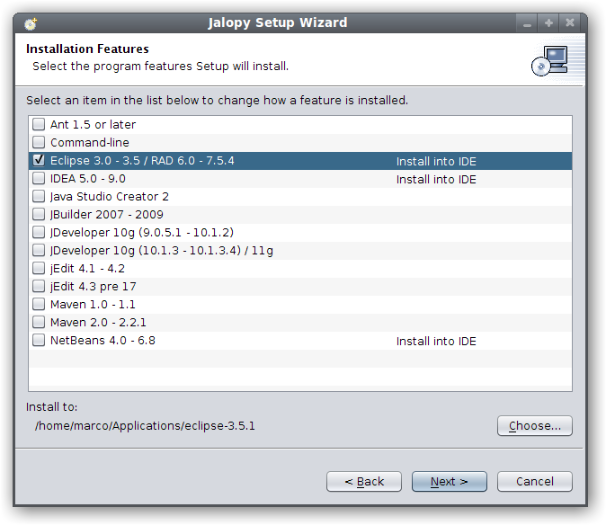Tick the IDEA 5.0 - 9.0 checkbox
The width and height of the screenshot is (606, 525).
pyautogui.click(x=38, y=178)
